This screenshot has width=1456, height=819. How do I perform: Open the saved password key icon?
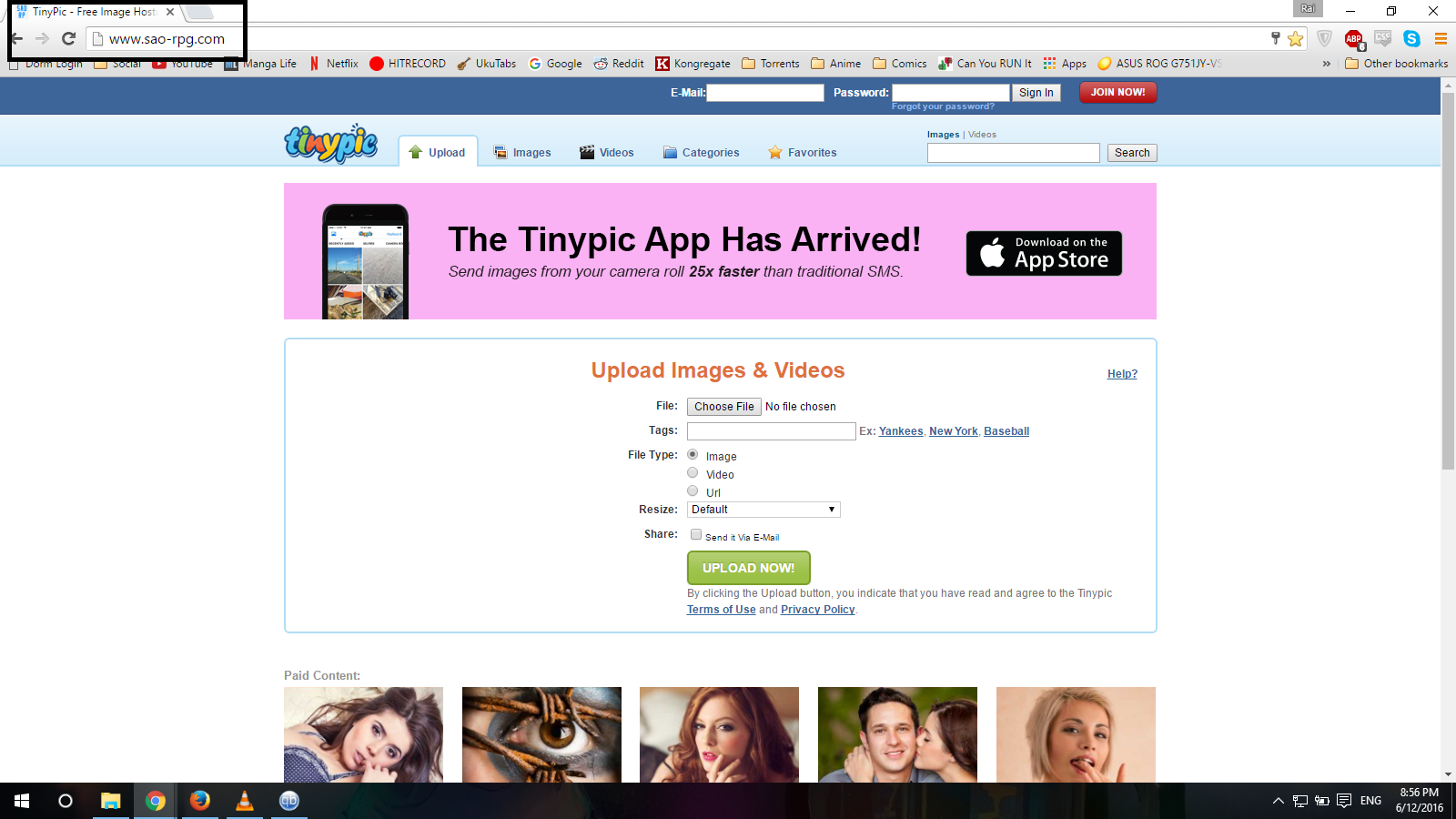click(x=1276, y=38)
